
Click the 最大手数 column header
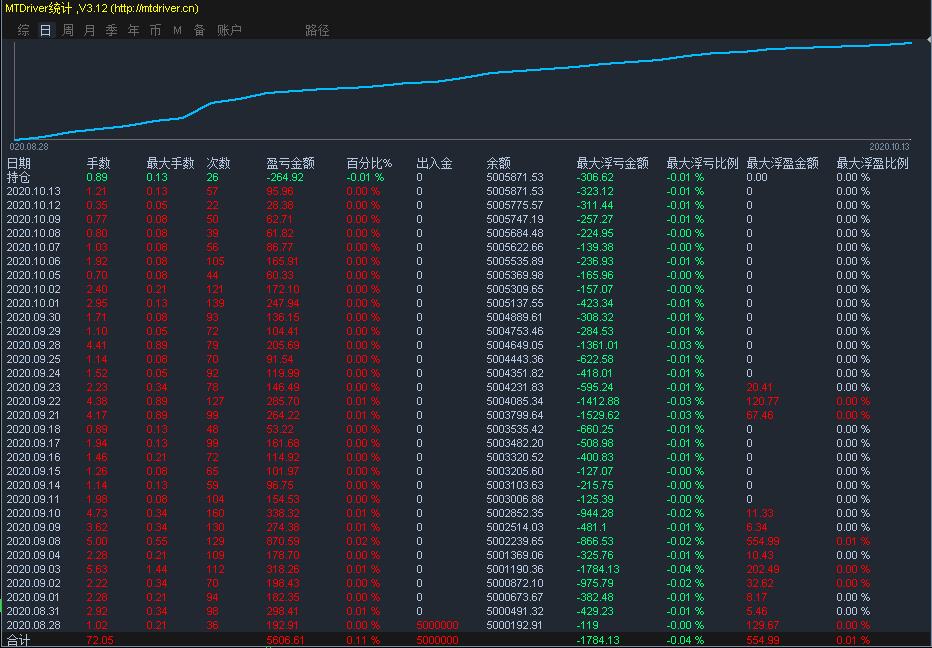(171, 163)
